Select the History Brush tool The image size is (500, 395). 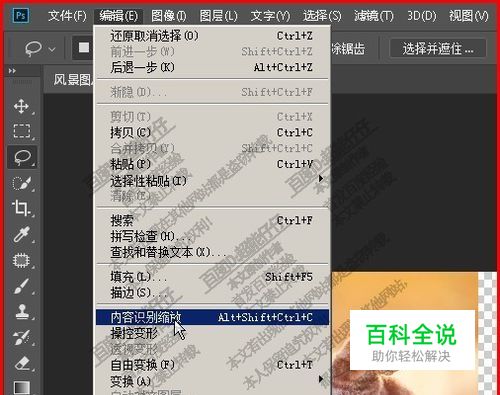[21, 337]
